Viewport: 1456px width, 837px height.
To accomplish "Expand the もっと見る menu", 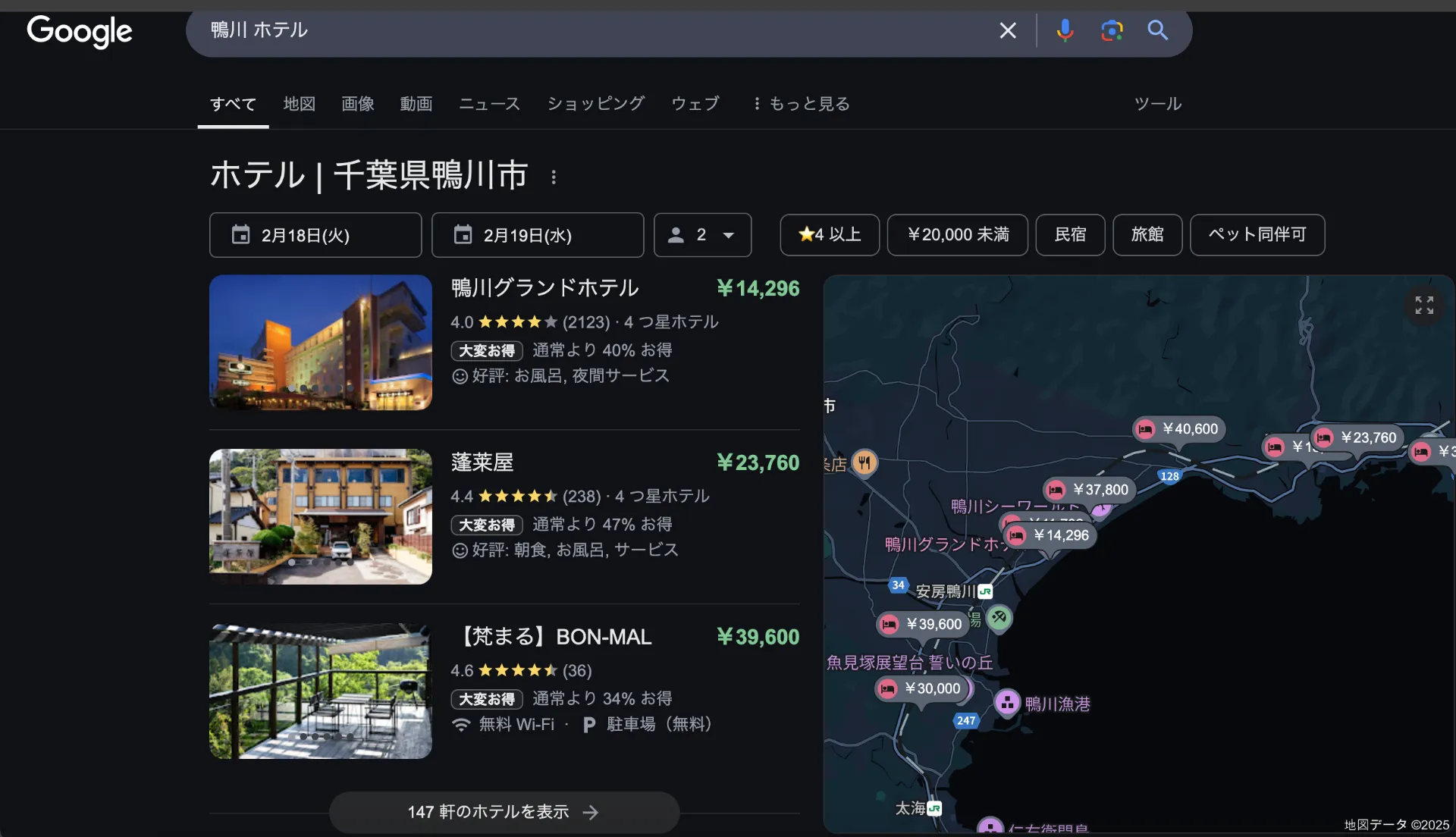I will point(802,104).
